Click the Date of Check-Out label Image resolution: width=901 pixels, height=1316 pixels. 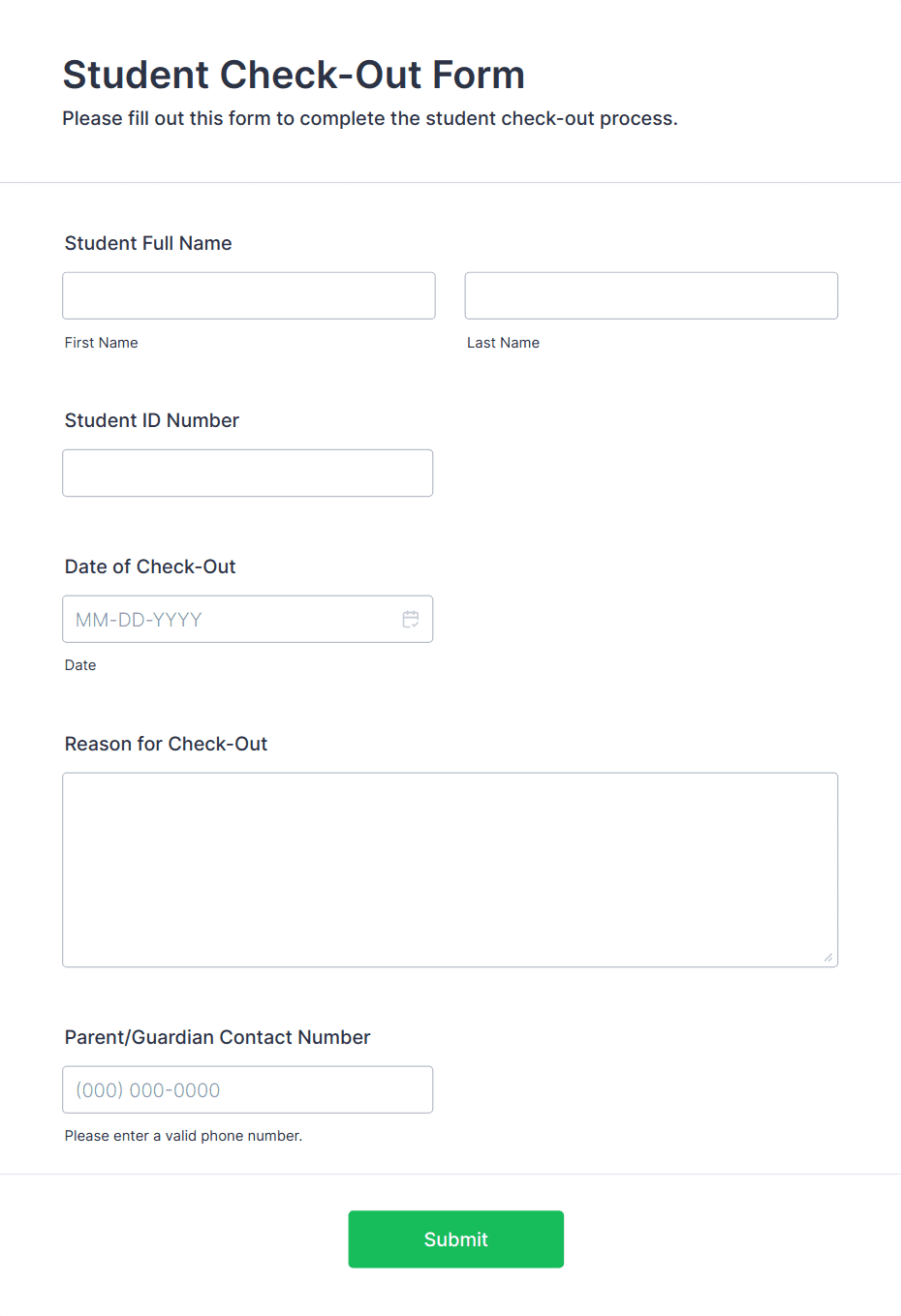[149, 566]
